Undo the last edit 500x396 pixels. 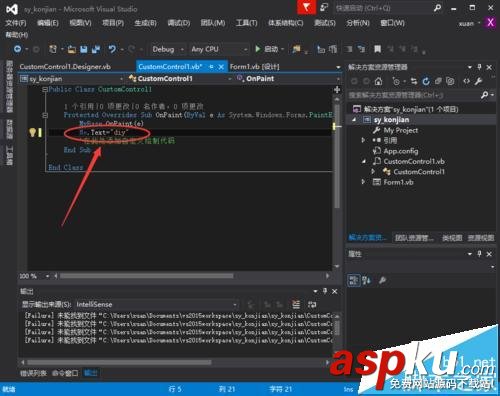pos(112,49)
